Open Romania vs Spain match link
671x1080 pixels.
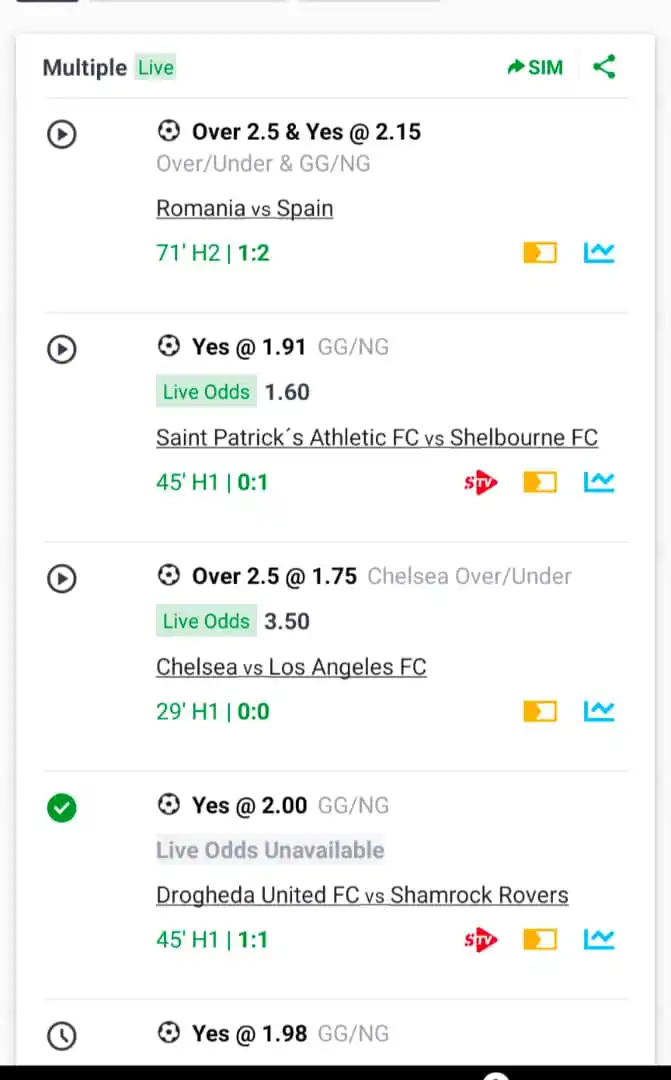click(x=244, y=209)
